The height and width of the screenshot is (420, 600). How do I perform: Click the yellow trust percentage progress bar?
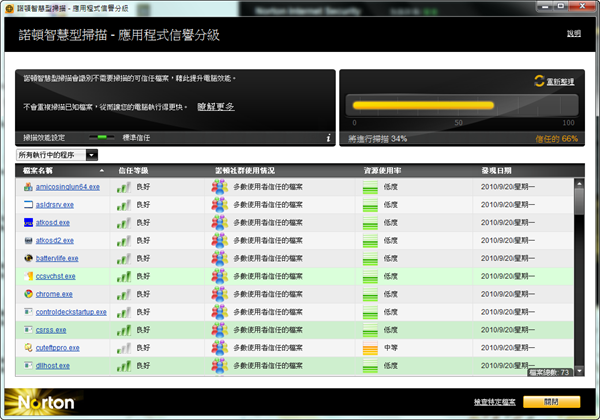pos(423,106)
